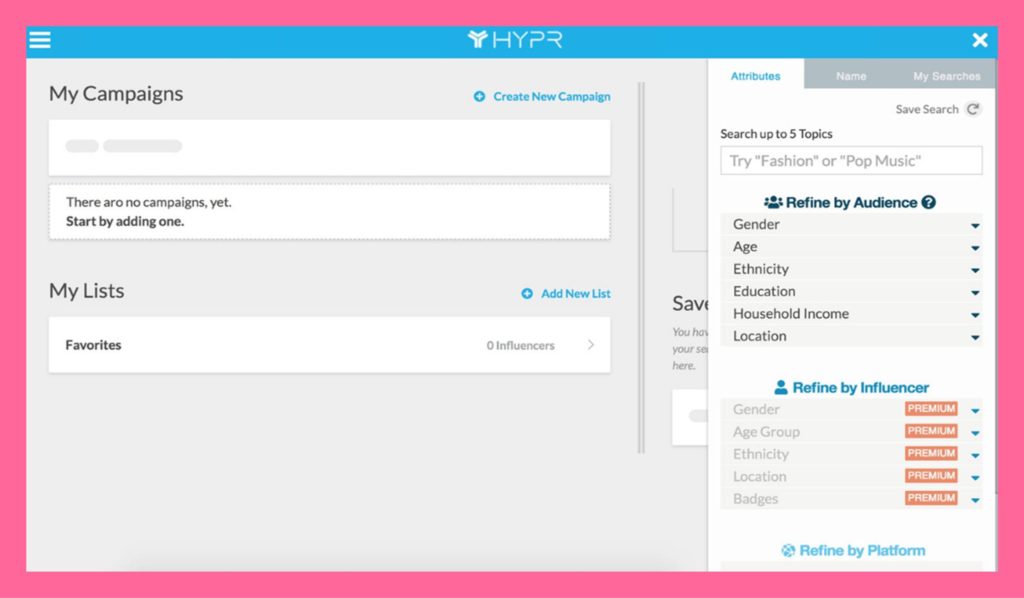This screenshot has height=598, width=1024.
Task: Click PREMIUM badge on influencer Gender
Action: click(931, 409)
